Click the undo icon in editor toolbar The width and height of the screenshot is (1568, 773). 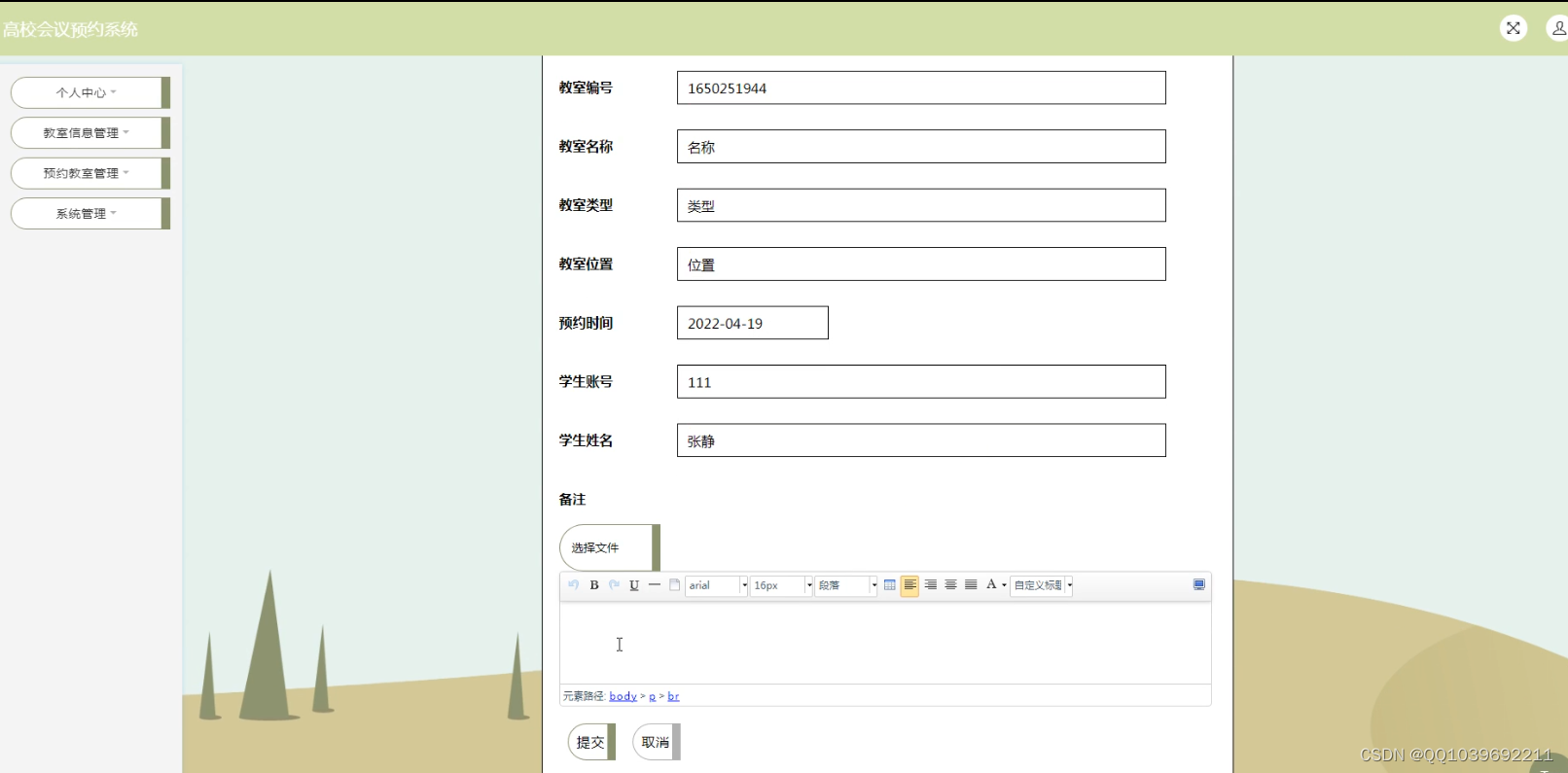(x=573, y=585)
